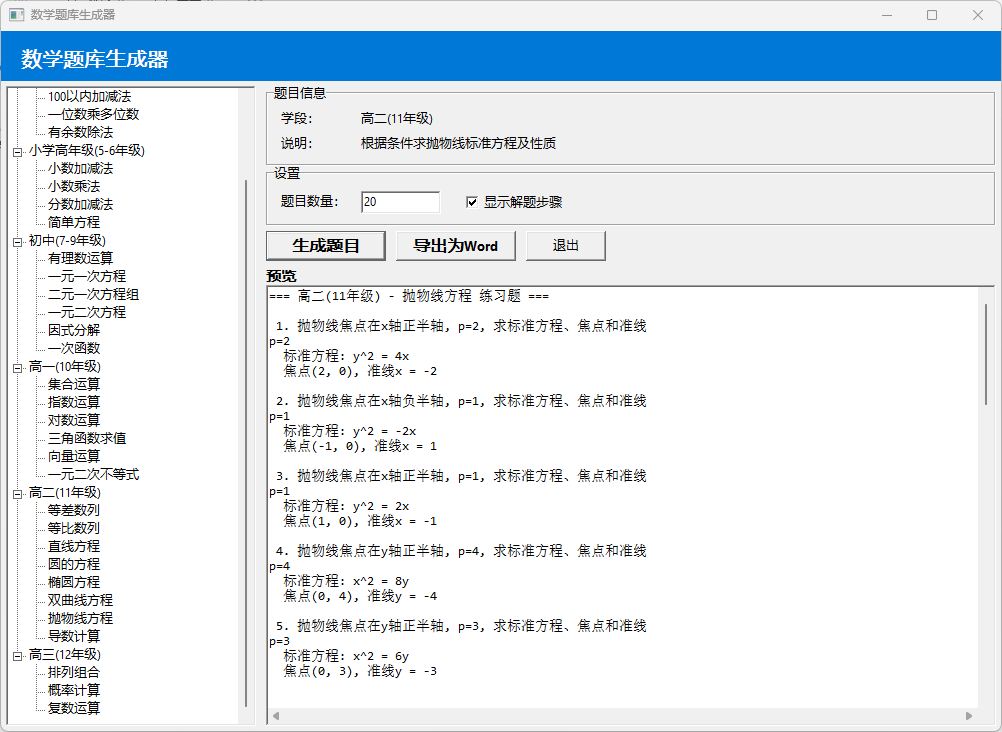Click the 题目数量 input field
This screenshot has height=732, width=1002.
pos(400,202)
